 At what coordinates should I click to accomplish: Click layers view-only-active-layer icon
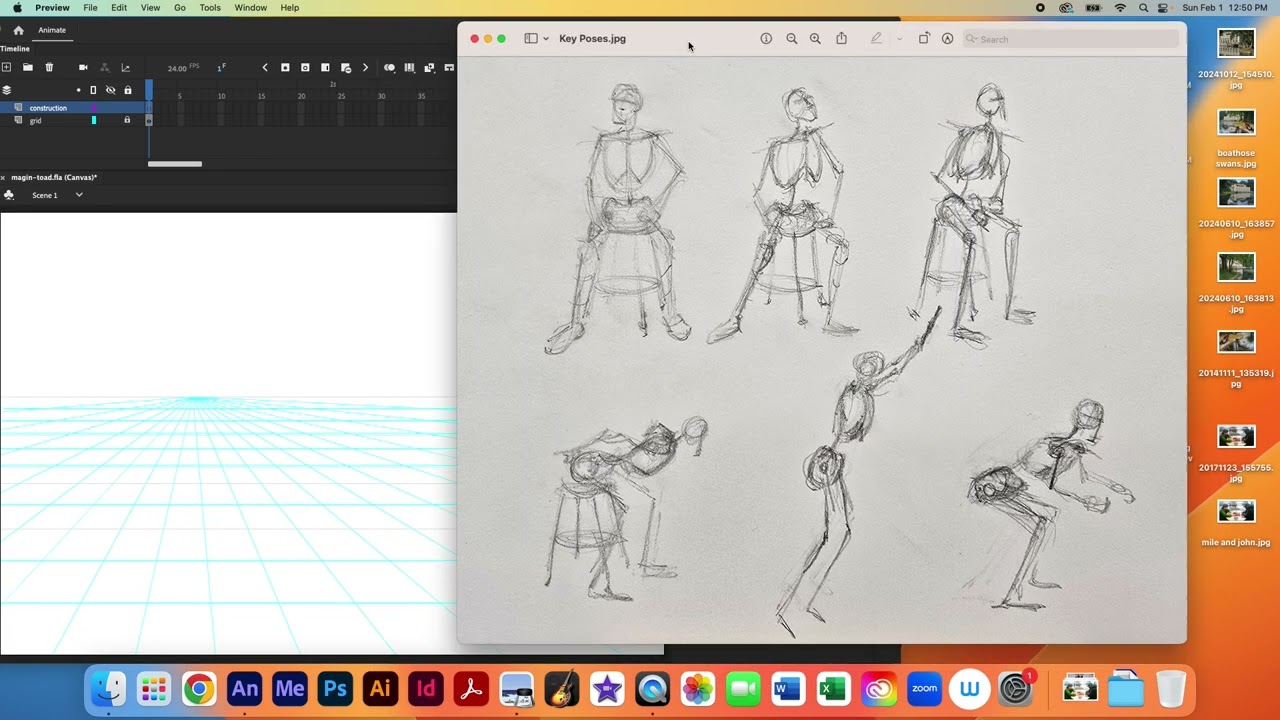click(6, 90)
